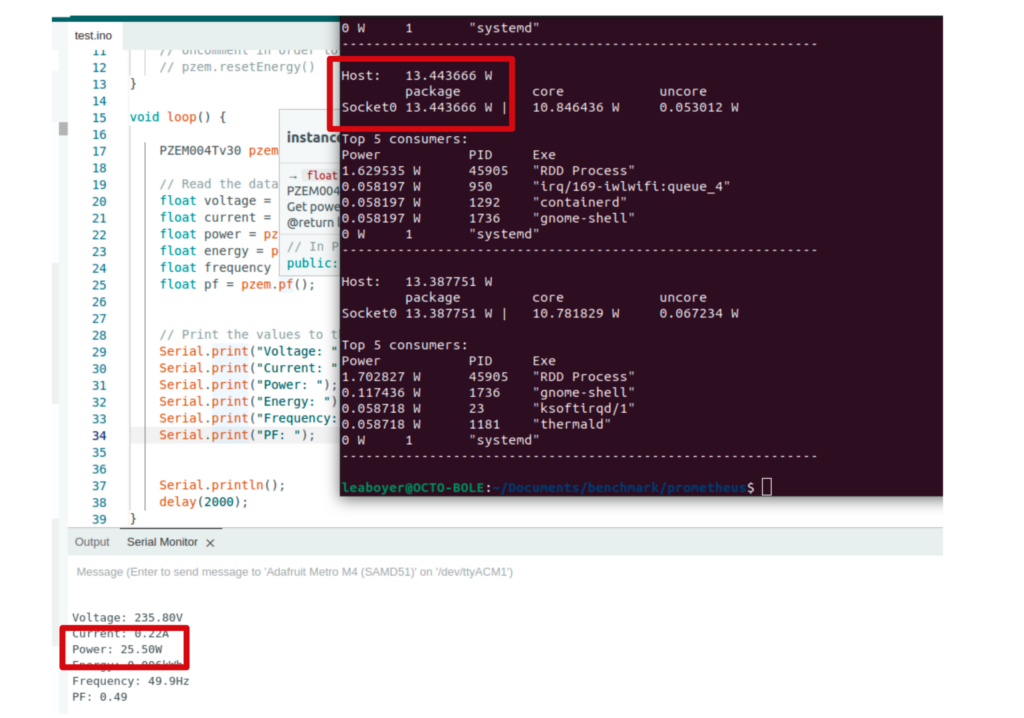Click the void loop() function declaration
Image resolution: width=1024 pixels, height=718 pixels.
tap(178, 117)
